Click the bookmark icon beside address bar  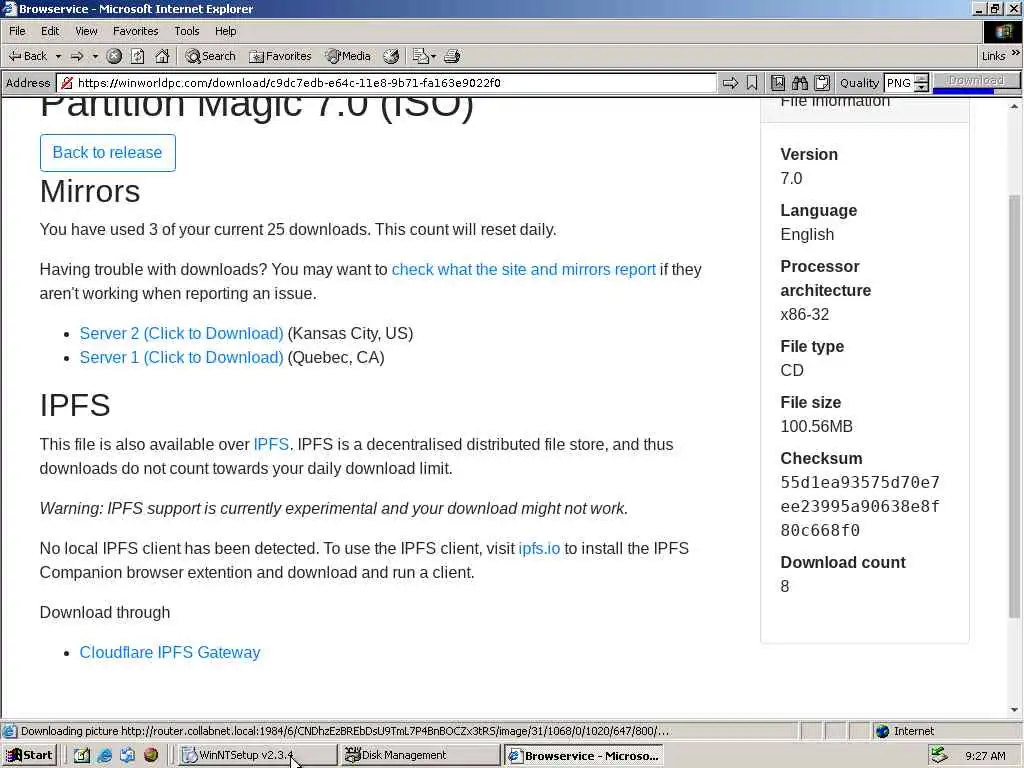pos(752,82)
